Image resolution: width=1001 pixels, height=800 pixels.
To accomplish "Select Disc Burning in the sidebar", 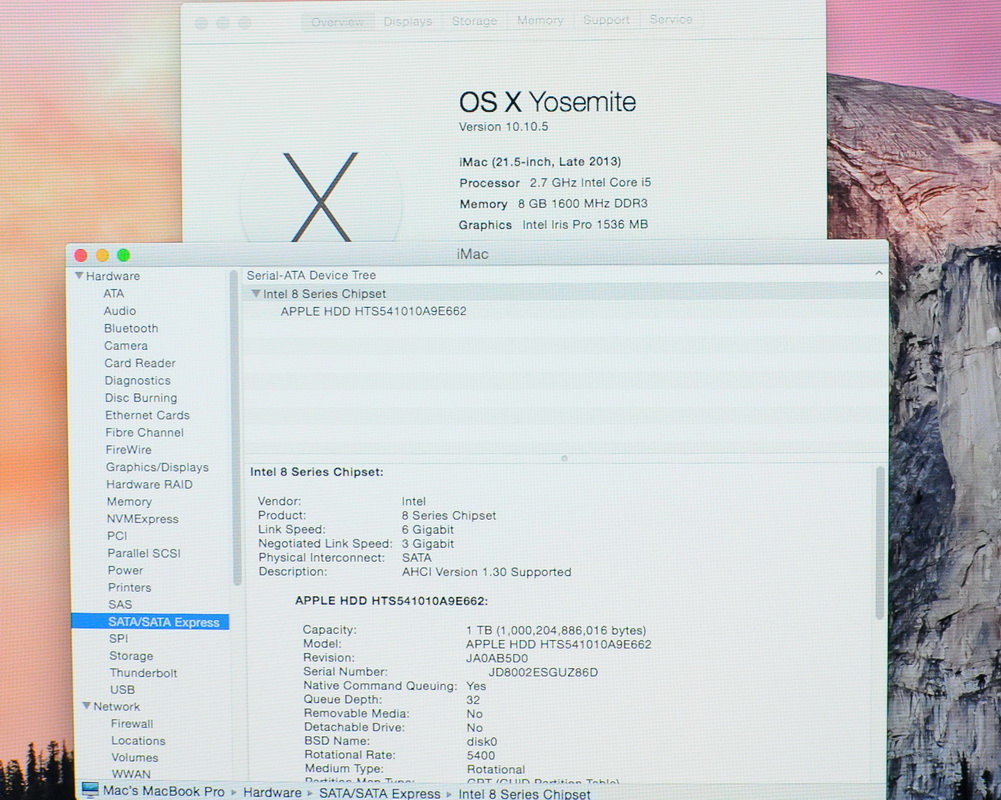I will pos(141,398).
